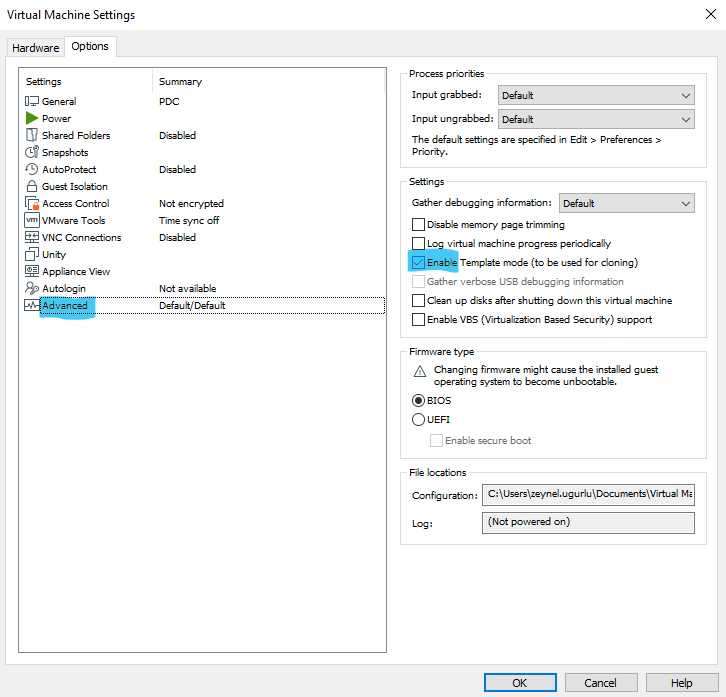Uncheck Enable Template mode checkbox
The width and height of the screenshot is (726, 697).
(x=418, y=263)
